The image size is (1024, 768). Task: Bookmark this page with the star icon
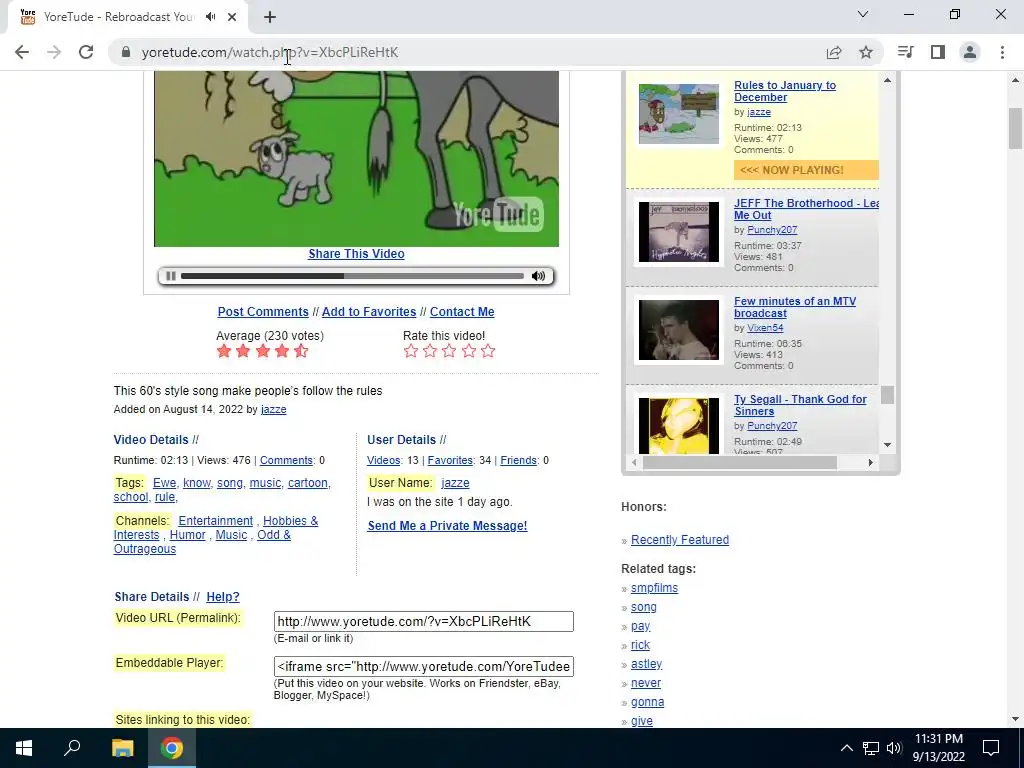point(866,52)
